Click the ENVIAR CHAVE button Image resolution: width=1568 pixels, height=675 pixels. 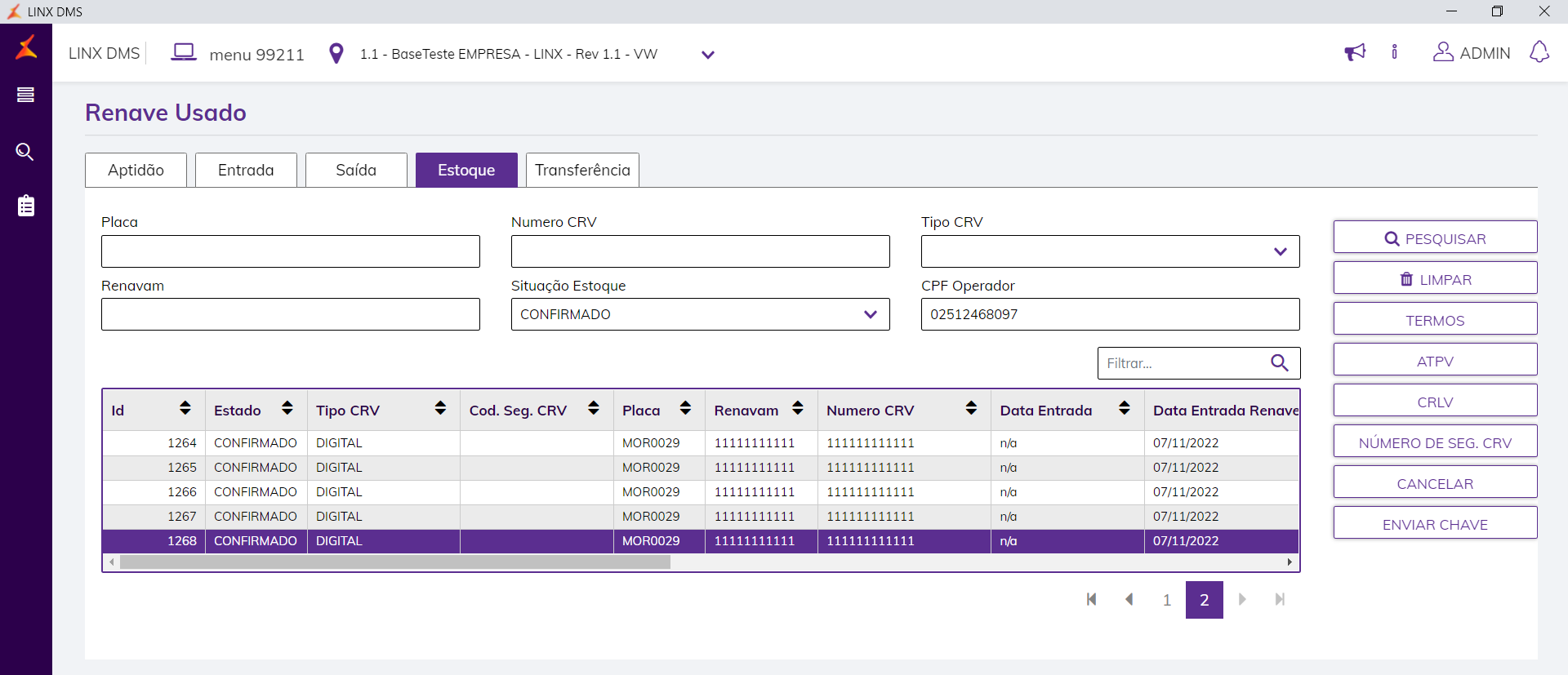tap(1435, 524)
